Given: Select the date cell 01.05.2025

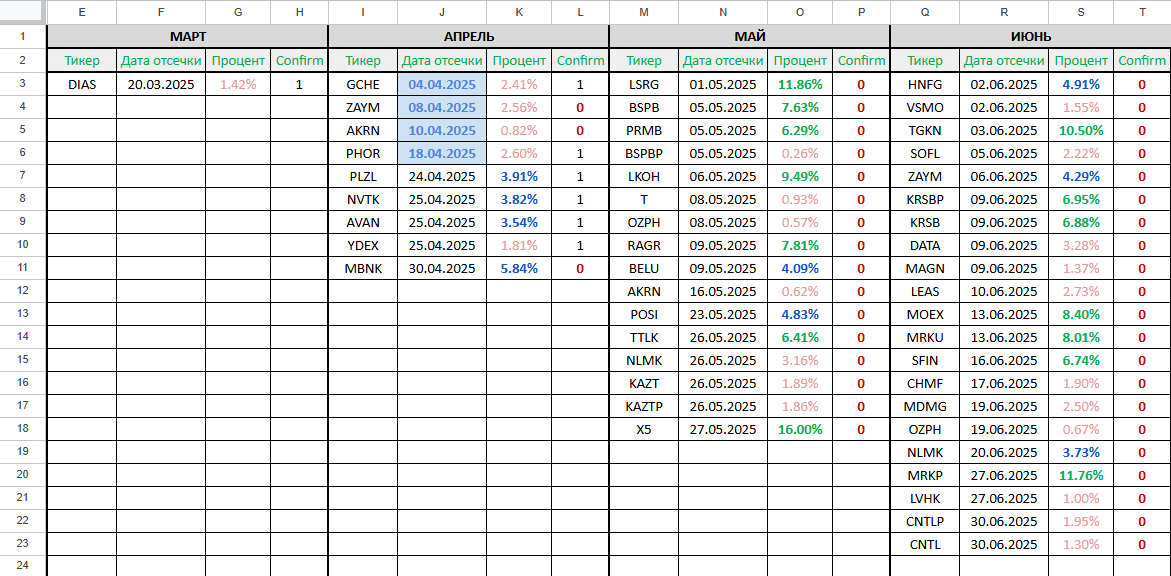Looking at the screenshot, I should tap(723, 84).
